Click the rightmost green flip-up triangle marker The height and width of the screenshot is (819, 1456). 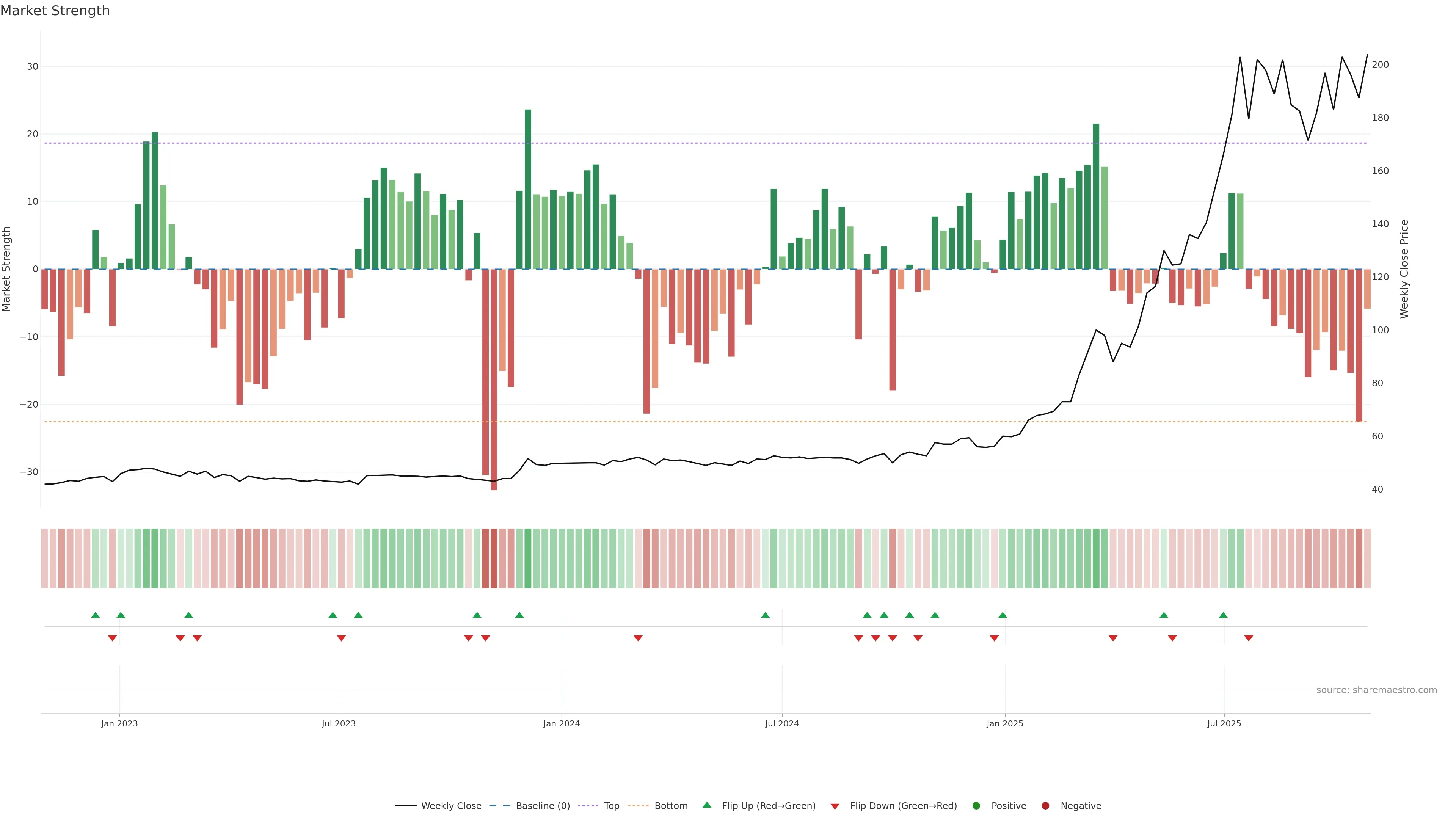[x=1223, y=615]
